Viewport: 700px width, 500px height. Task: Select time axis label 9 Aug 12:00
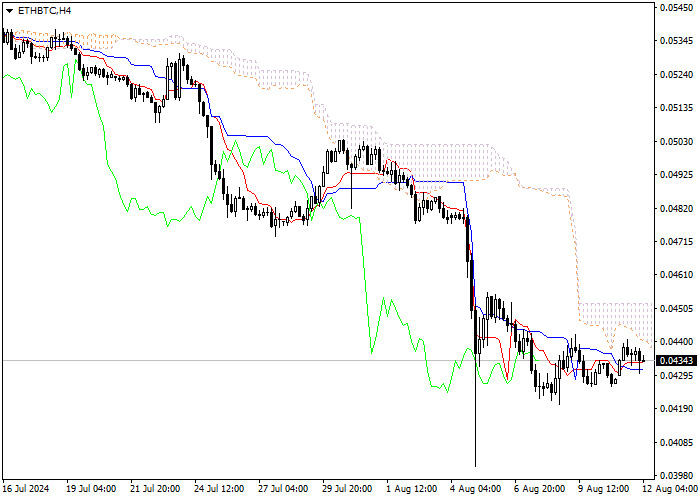(604, 489)
